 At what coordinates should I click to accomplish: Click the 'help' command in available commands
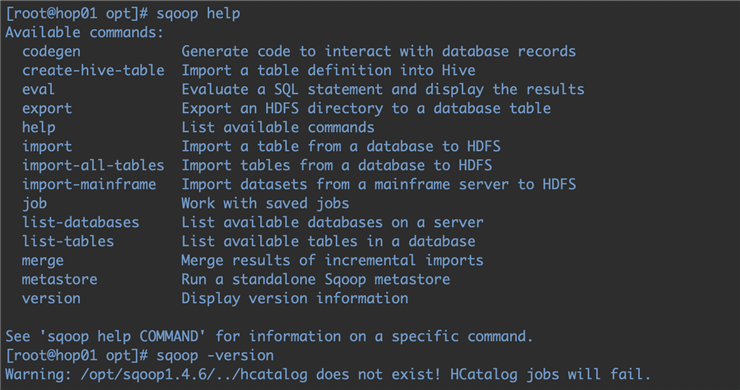click(x=39, y=127)
